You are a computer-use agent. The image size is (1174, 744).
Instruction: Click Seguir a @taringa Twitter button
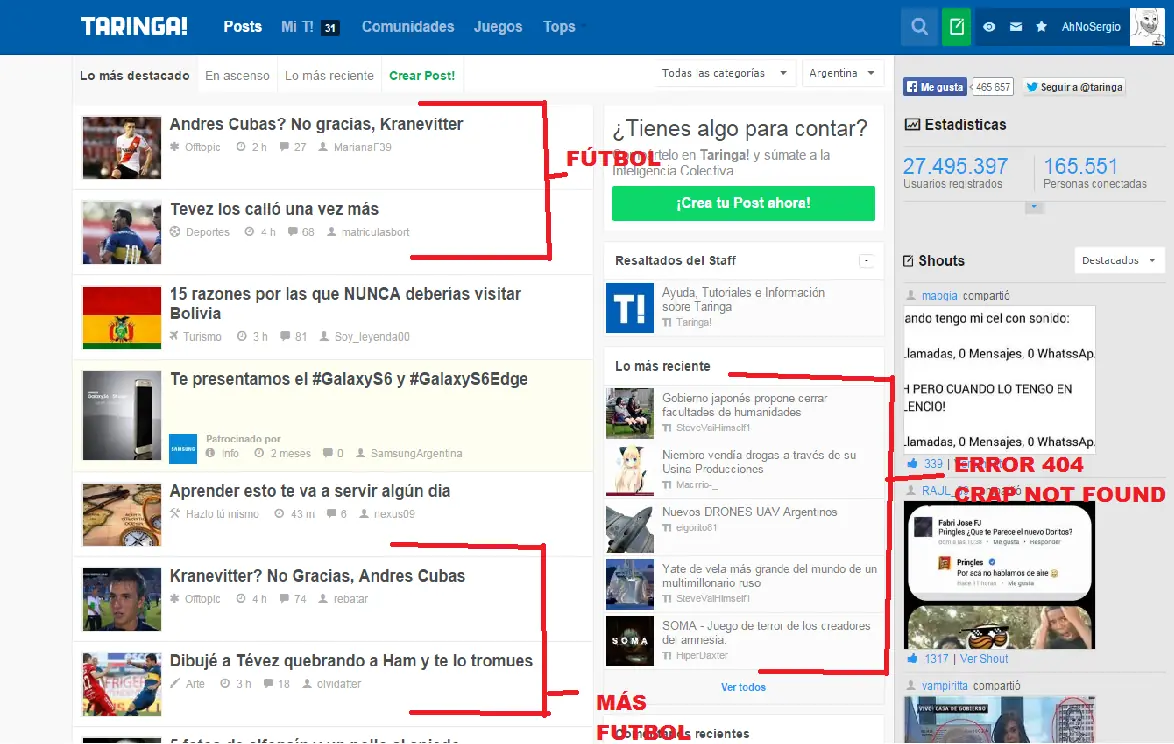pyautogui.click(x=1074, y=87)
